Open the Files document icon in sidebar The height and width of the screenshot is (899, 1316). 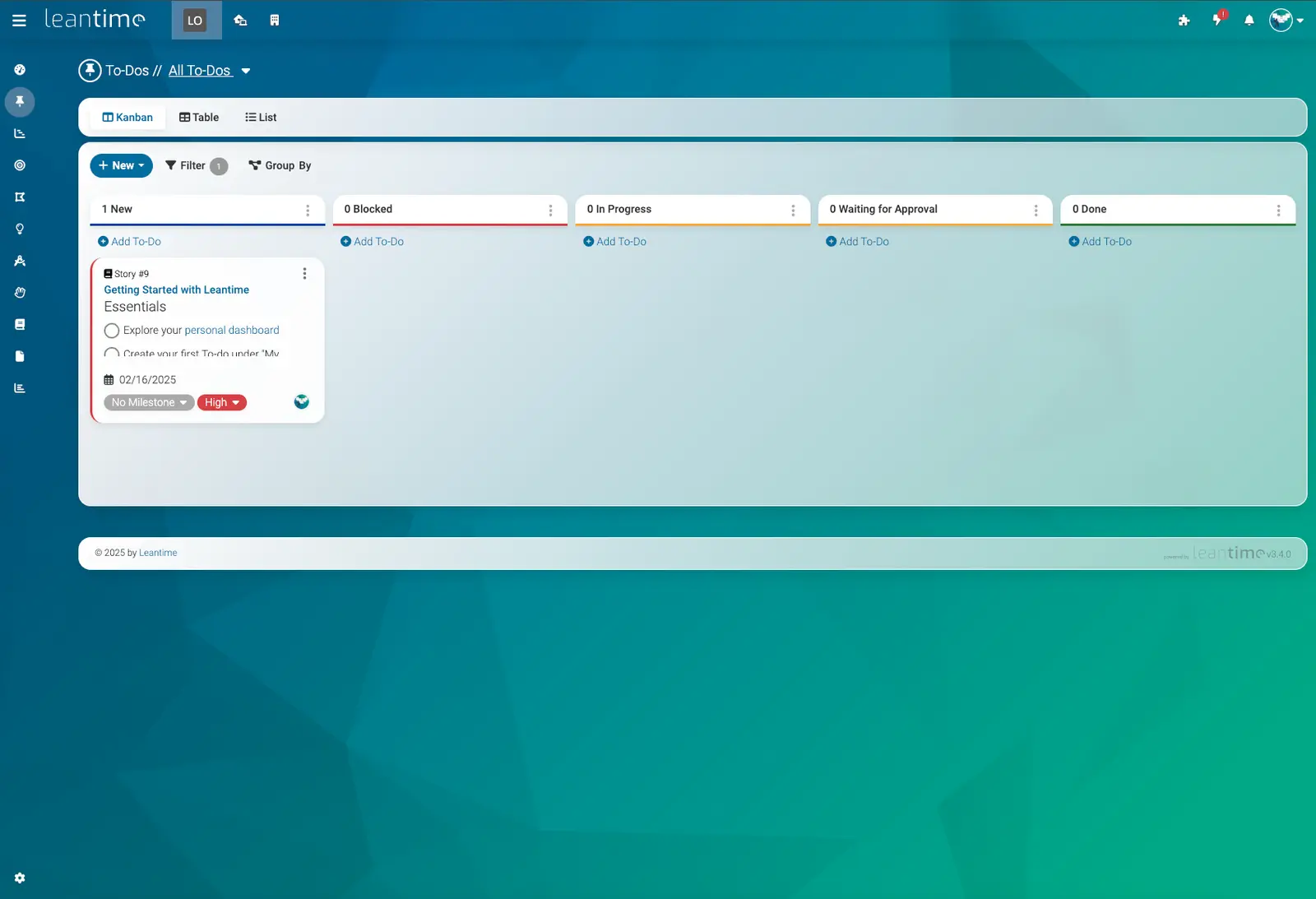pyautogui.click(x=20, y=356)
